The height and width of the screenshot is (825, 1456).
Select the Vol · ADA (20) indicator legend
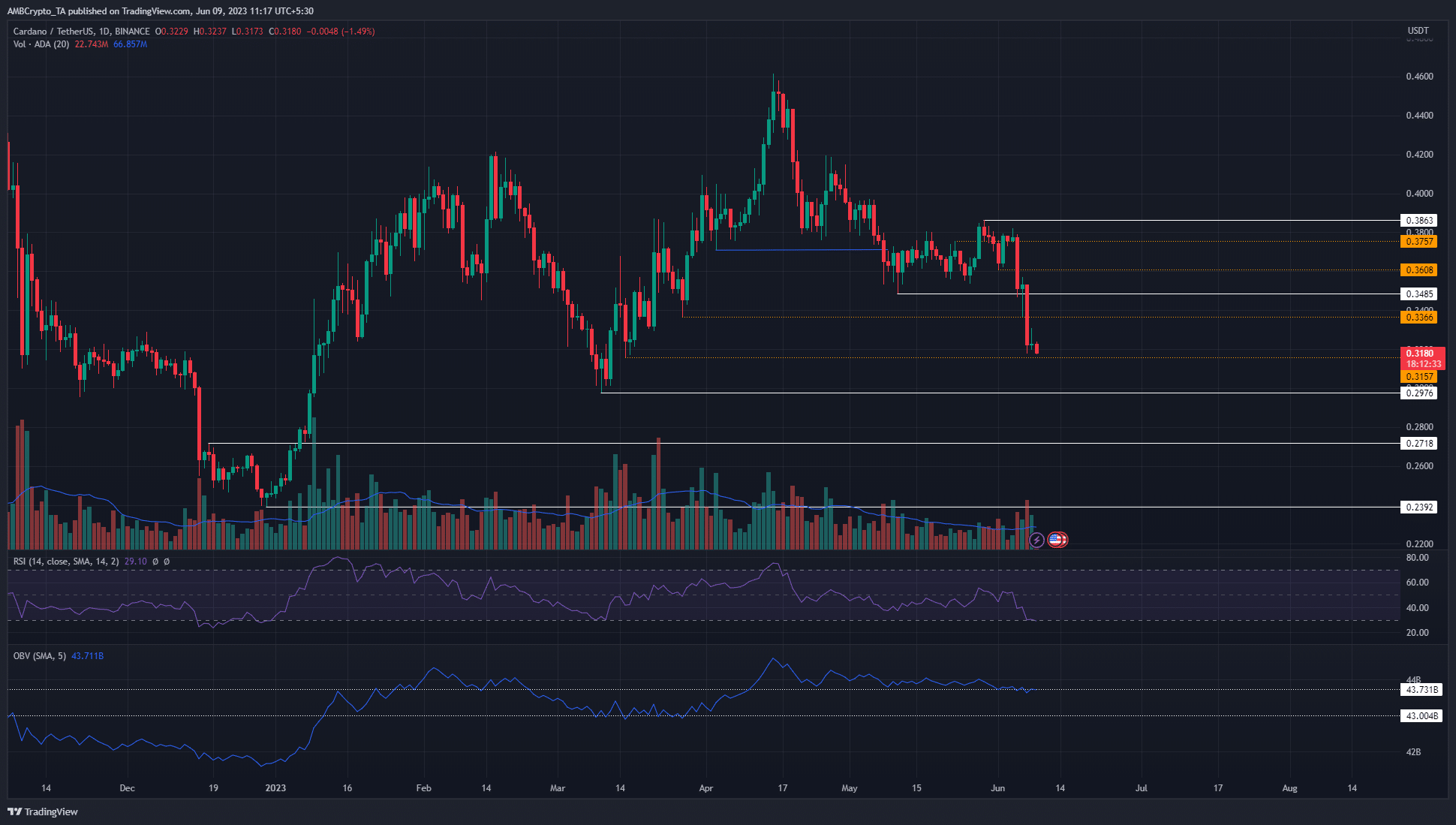tap(41, 44)
